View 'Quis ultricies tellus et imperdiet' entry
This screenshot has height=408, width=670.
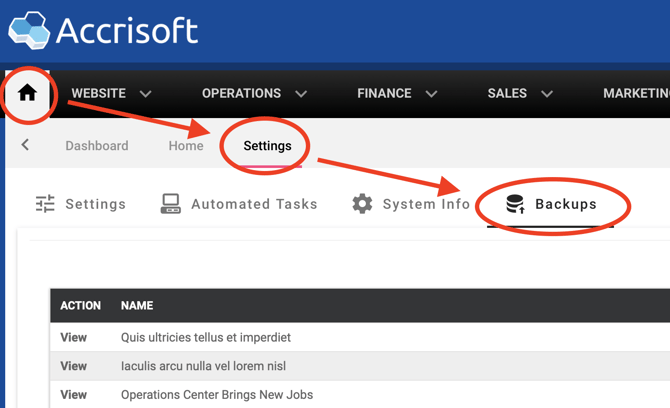click(74, 337)
